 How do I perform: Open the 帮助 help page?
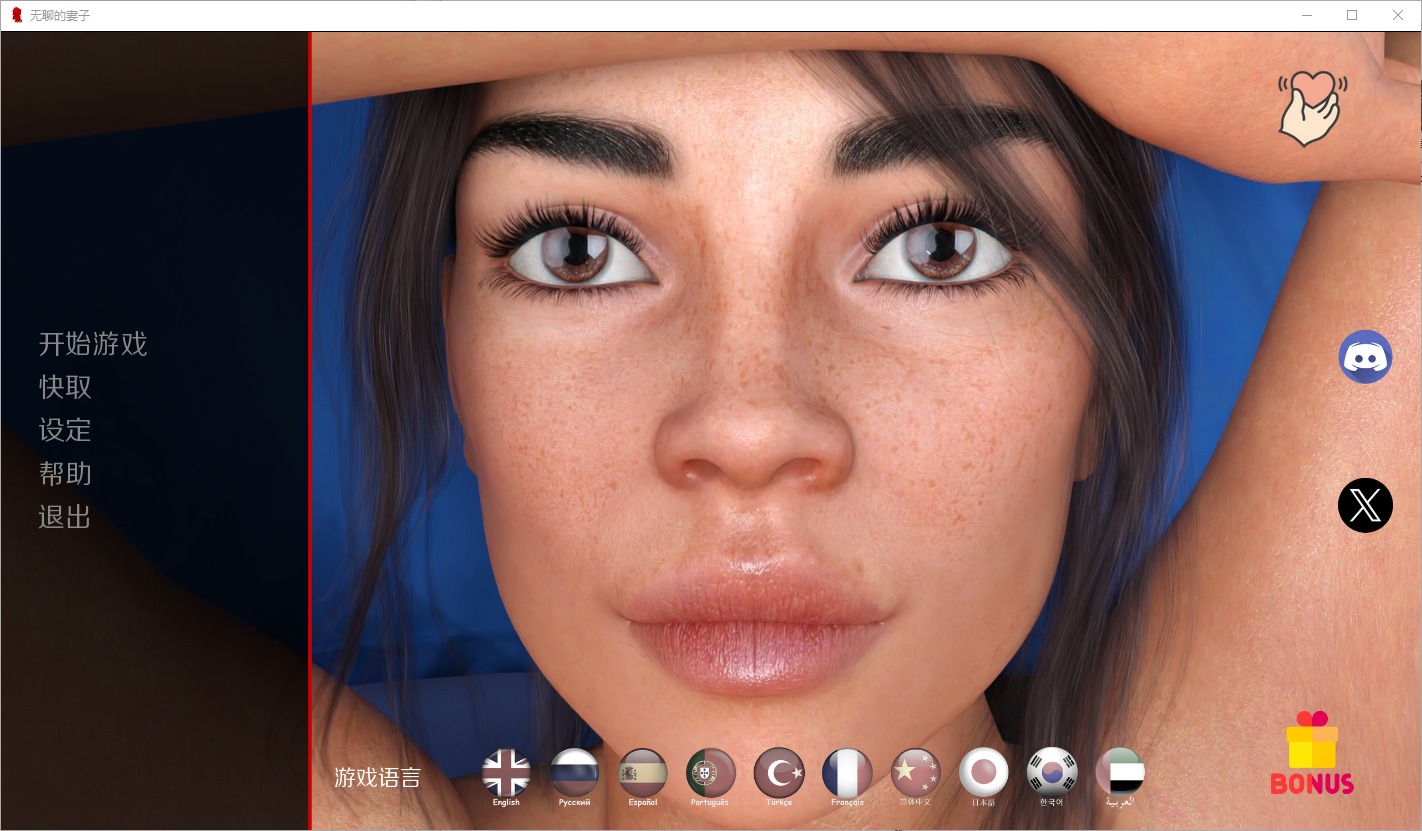[x=65, y=473]
